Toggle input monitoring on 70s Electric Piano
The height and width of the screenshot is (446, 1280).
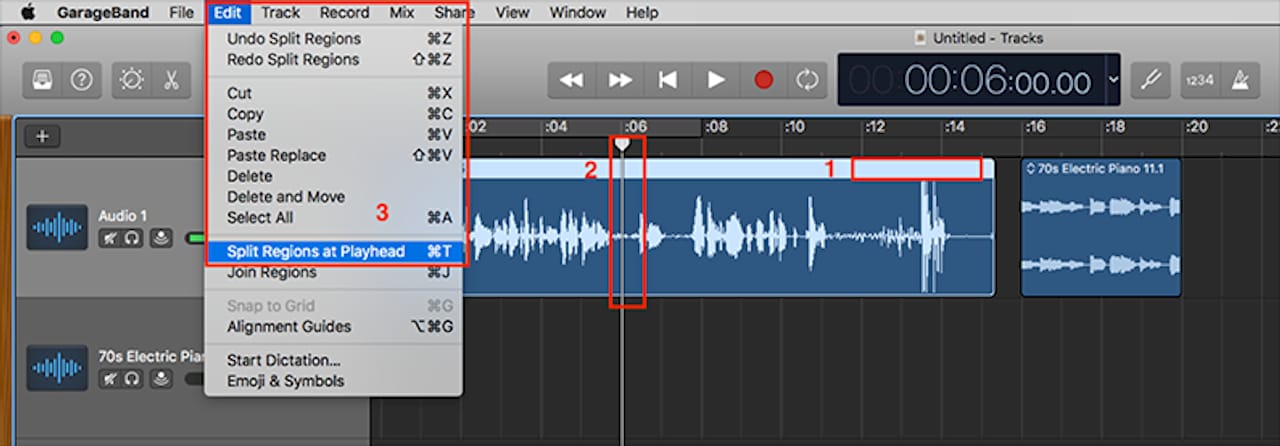pos(160,379)
